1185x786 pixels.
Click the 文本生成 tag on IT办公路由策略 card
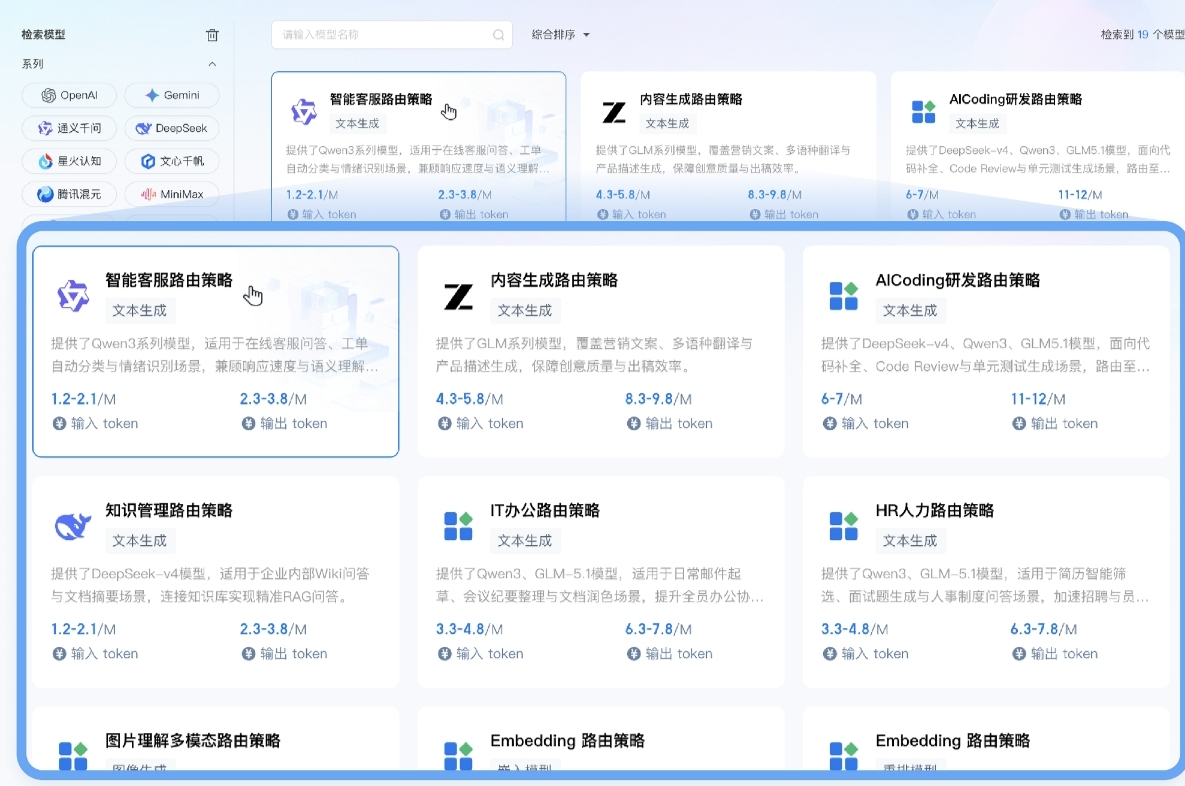[x=524, y=541]
